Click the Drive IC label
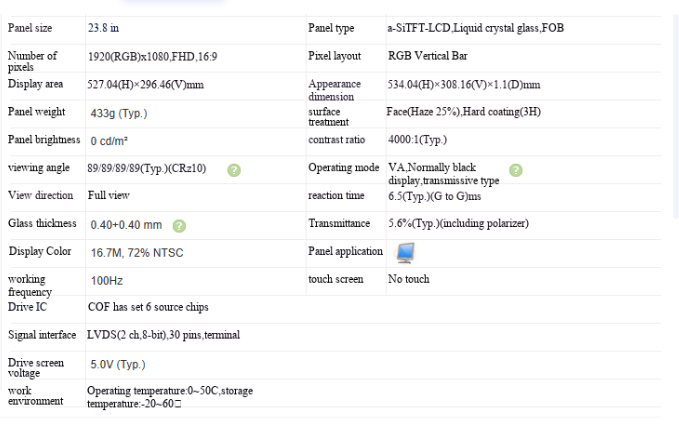The image size is (679, 434). pos(27,307)
